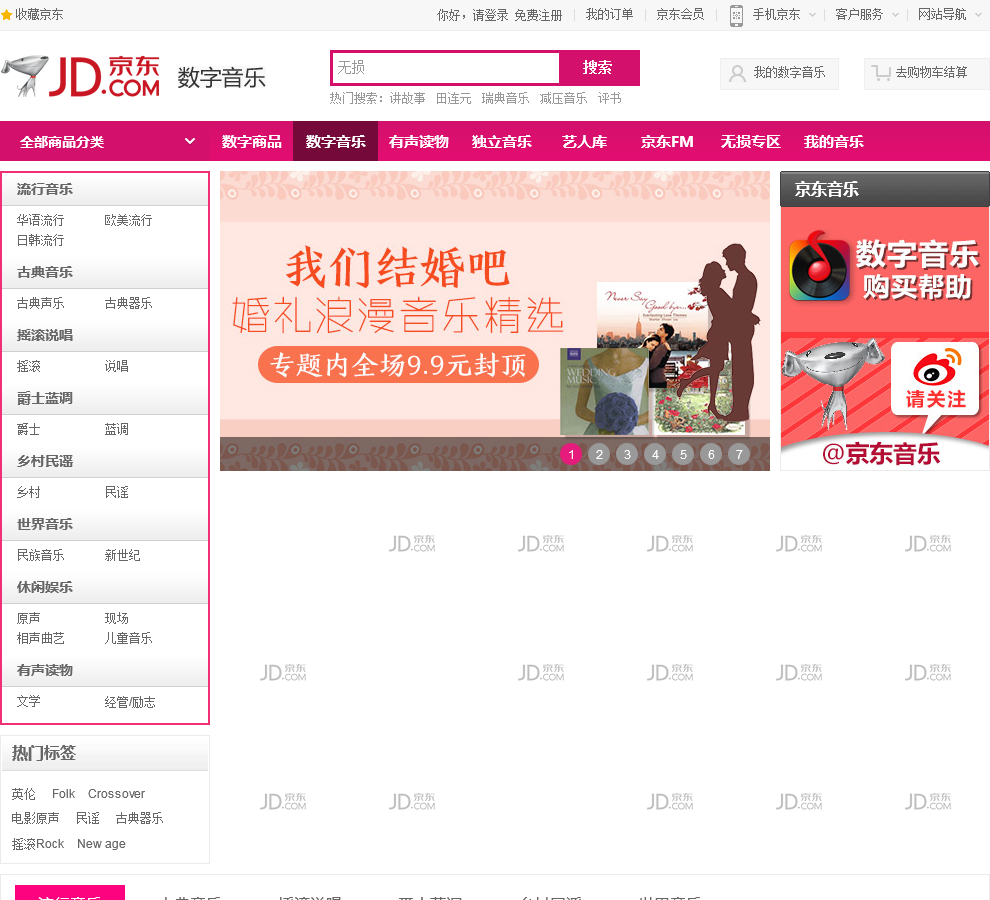Select 古典器乐 in sidebar categories

[128, 304]
